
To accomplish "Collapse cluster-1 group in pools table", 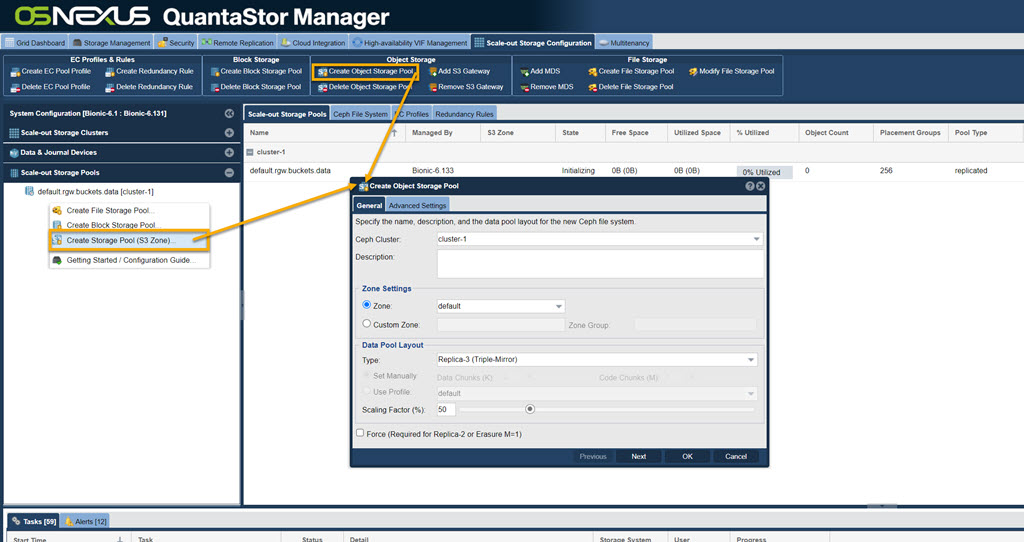I will pos(249,152).
